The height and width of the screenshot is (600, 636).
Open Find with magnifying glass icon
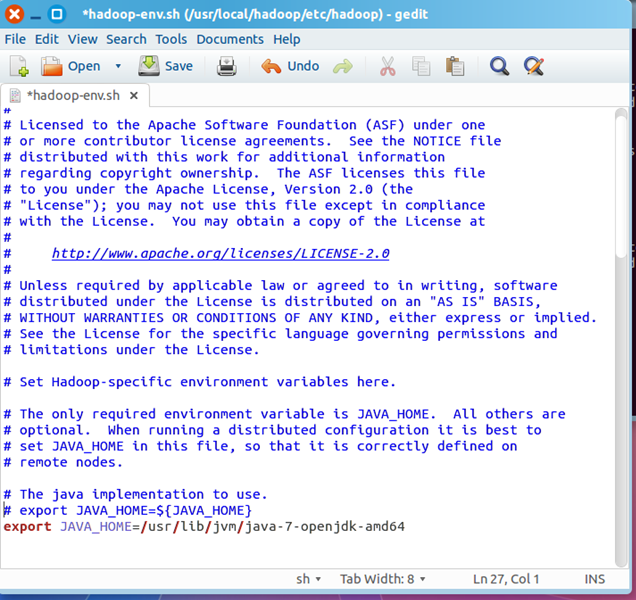click(x=500, y=66)
